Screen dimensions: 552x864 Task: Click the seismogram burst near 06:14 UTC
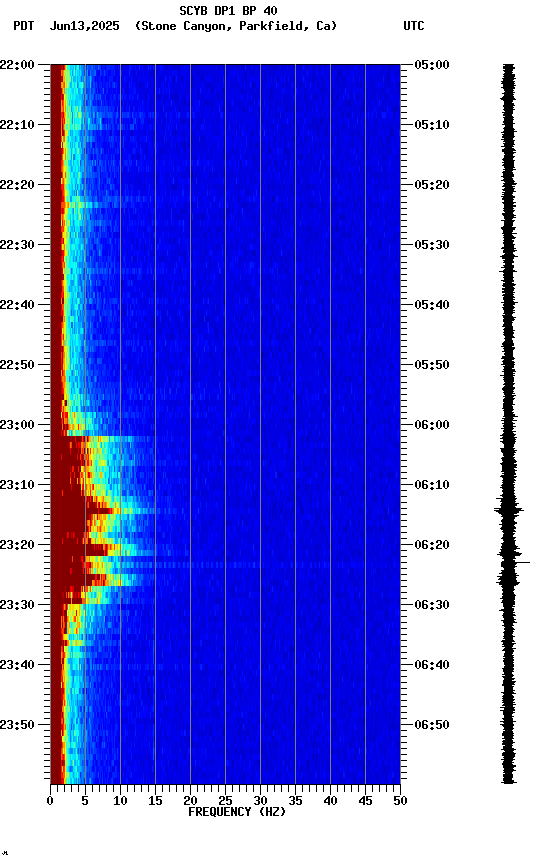508,510
